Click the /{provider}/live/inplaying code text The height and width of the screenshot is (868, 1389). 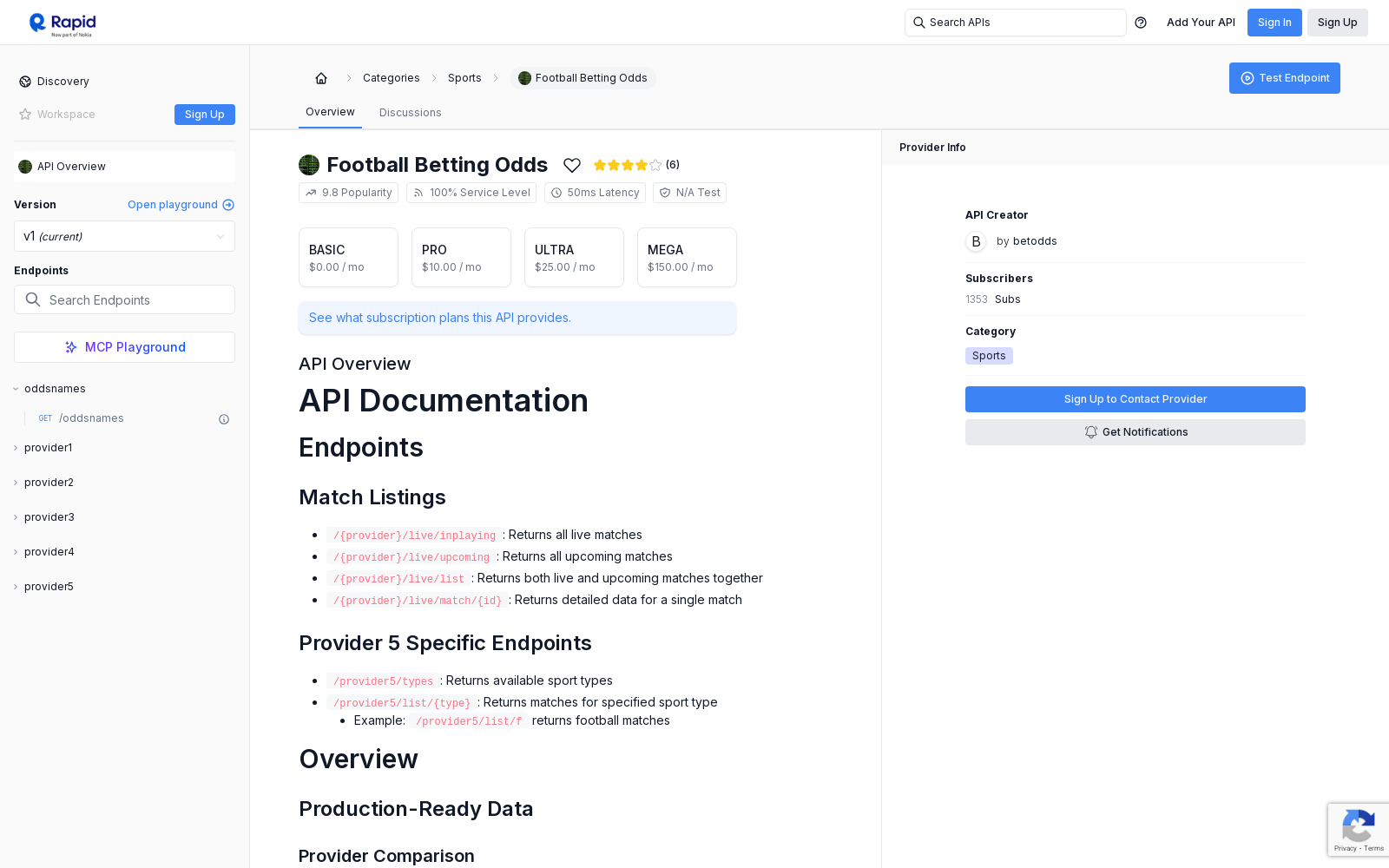pos(414,536)
